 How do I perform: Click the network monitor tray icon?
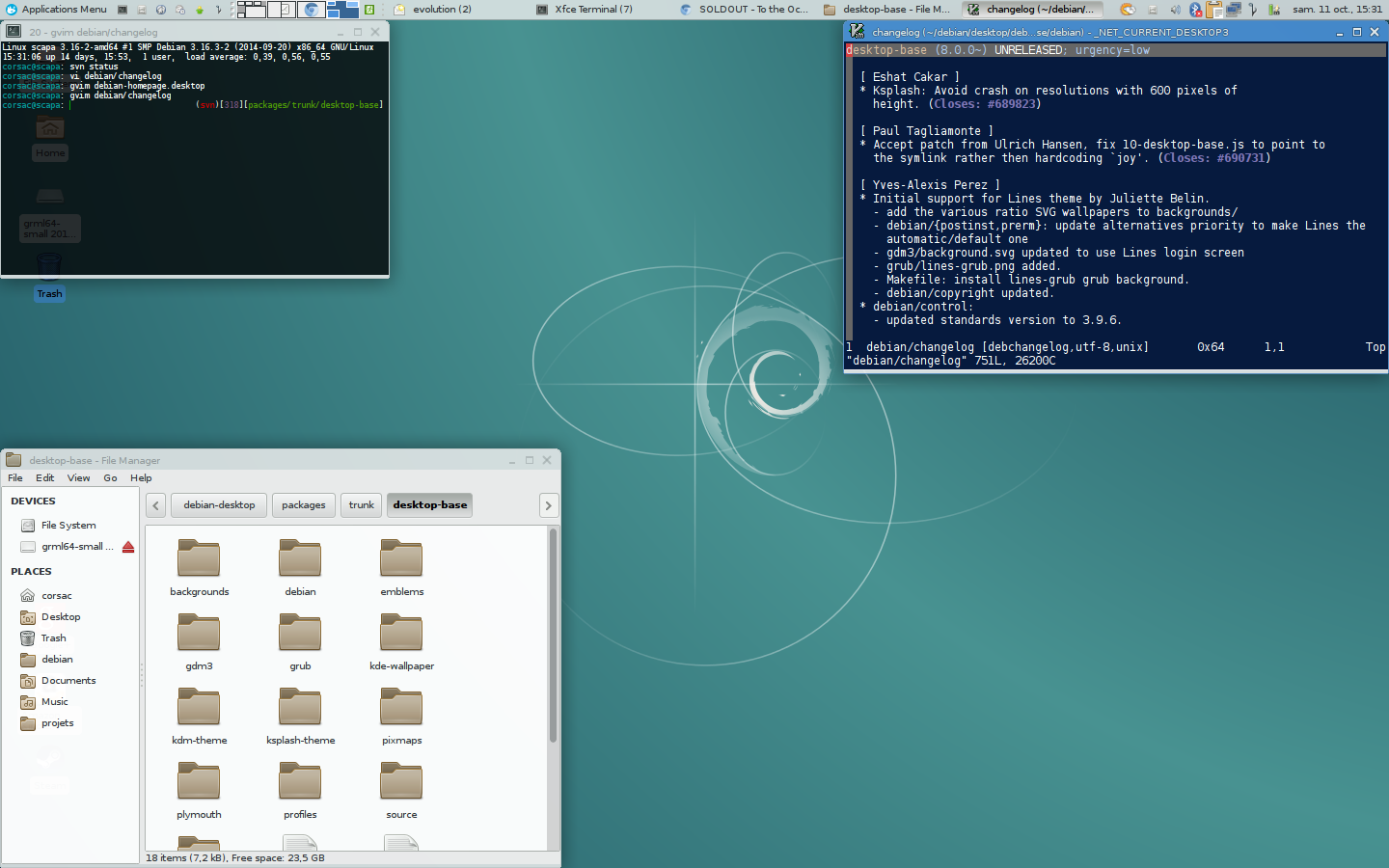[1234, 10]
